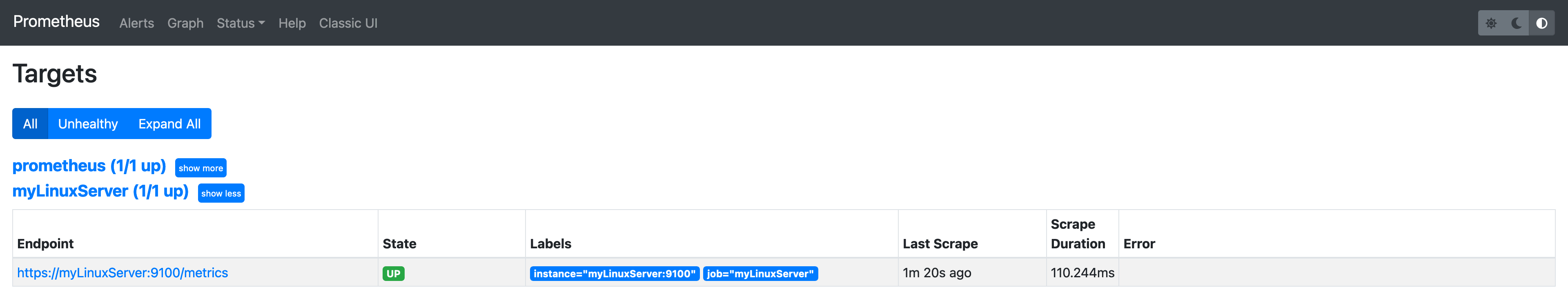
Task: Switch to light theme sun icon
Action: 1491,23
